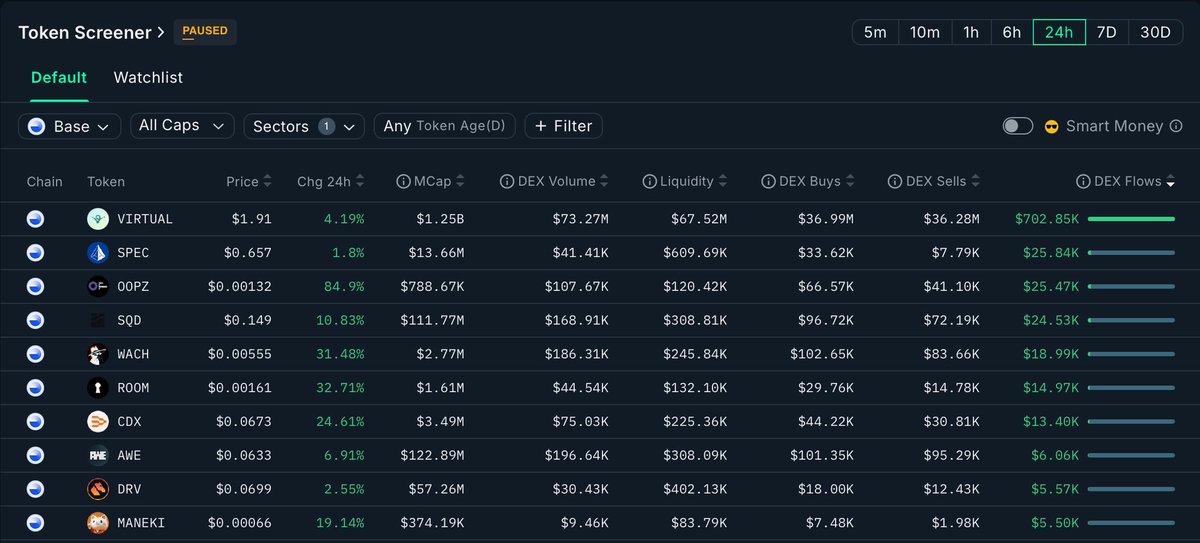Screen dimensions: 1200x543
Task: Sort by Liquidity column arrows
Action: click(723, 182)
